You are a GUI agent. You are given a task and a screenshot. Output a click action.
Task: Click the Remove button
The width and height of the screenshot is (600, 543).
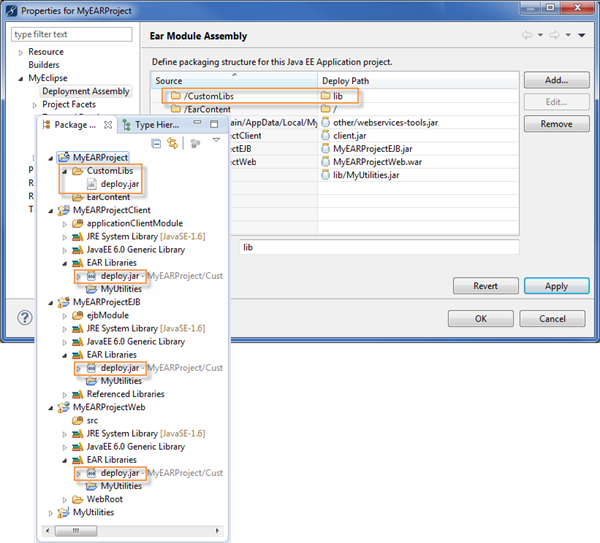coord(556,124)
